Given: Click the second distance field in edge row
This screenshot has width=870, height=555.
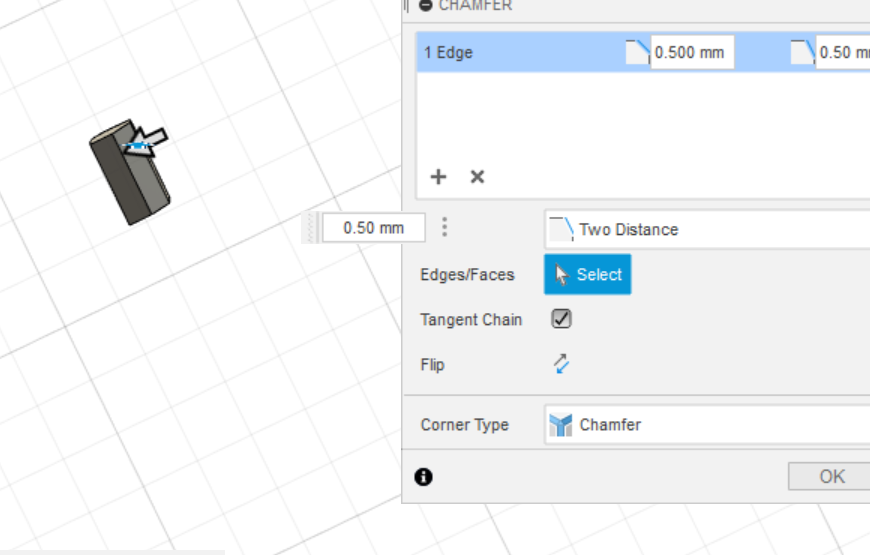Looking at the screenshot, I should [844, 53].
